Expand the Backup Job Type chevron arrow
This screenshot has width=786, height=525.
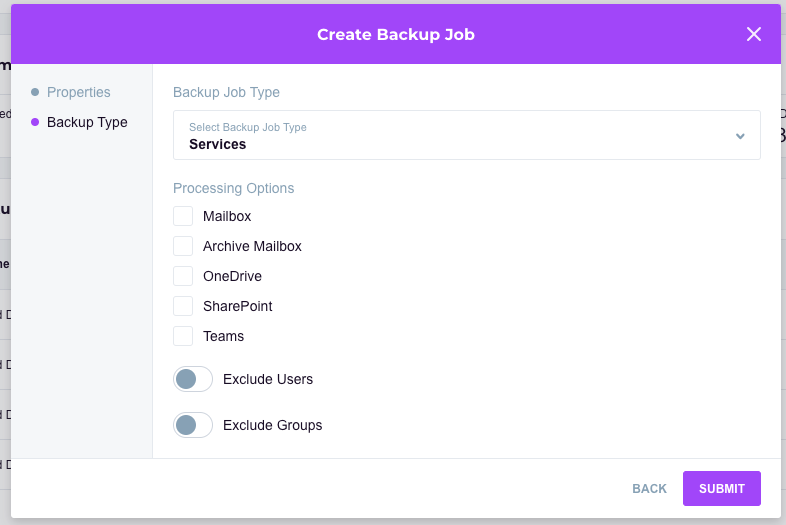(x=740, y=136)
